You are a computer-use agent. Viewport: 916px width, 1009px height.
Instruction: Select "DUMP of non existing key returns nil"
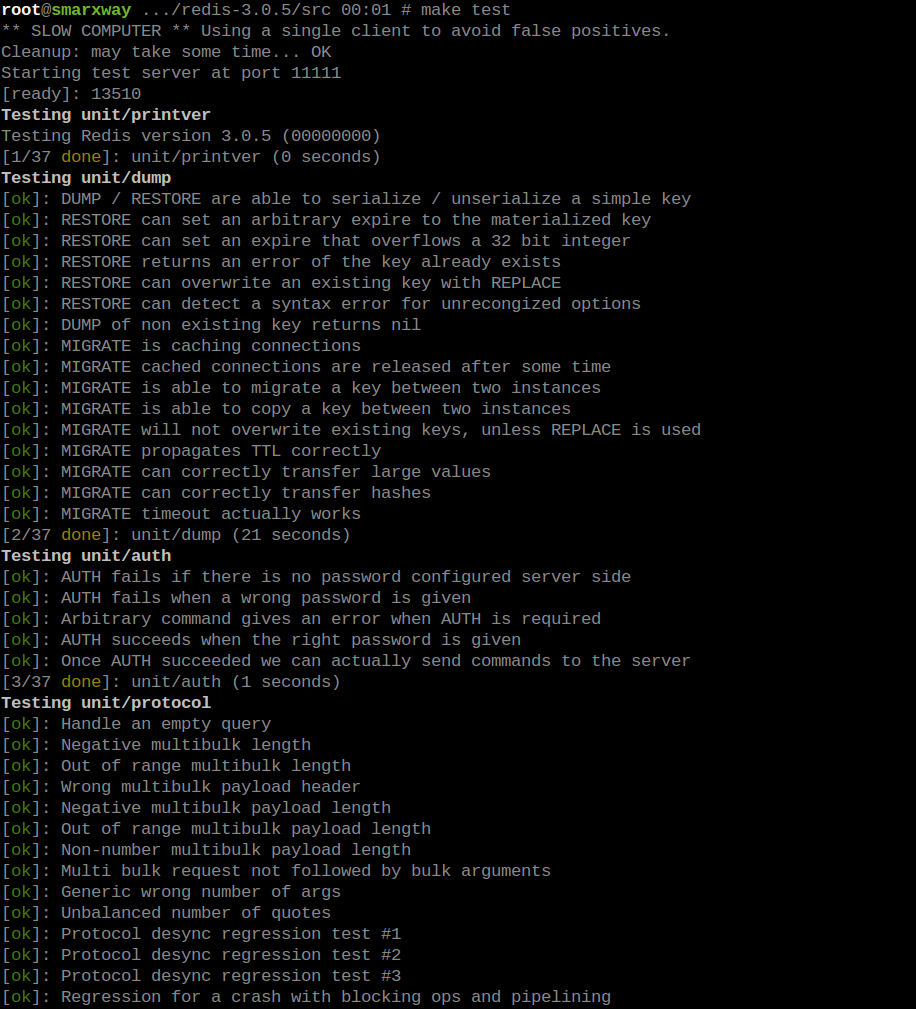pyautogui.click(x=211, y=325)
